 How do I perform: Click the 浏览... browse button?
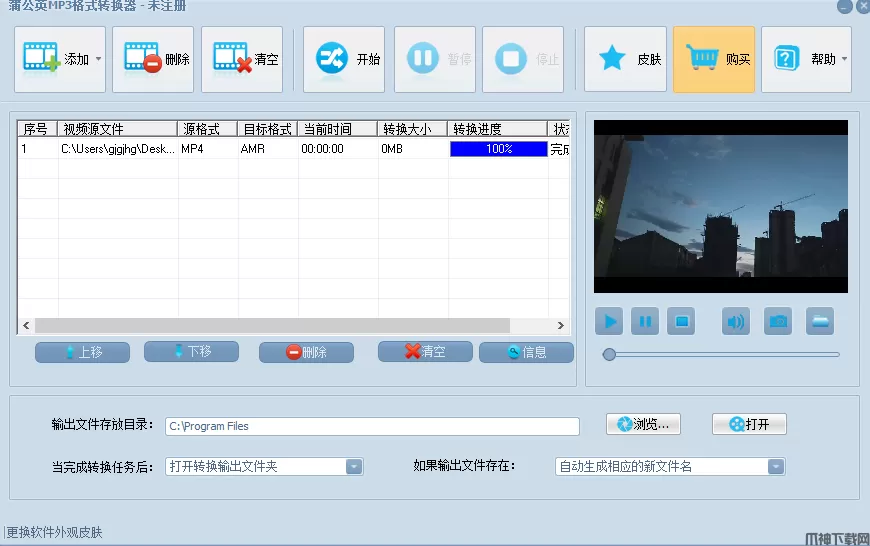644,424
